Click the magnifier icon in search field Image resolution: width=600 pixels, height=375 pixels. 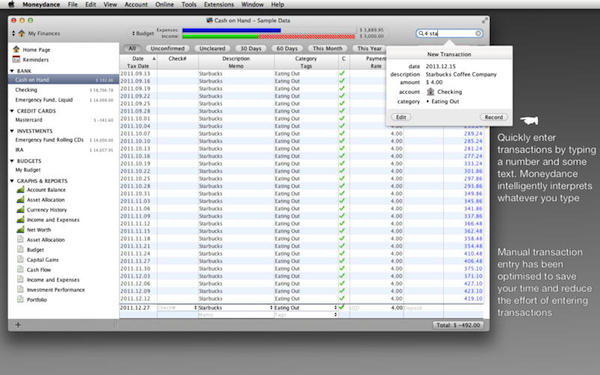[x=421, y=33]
